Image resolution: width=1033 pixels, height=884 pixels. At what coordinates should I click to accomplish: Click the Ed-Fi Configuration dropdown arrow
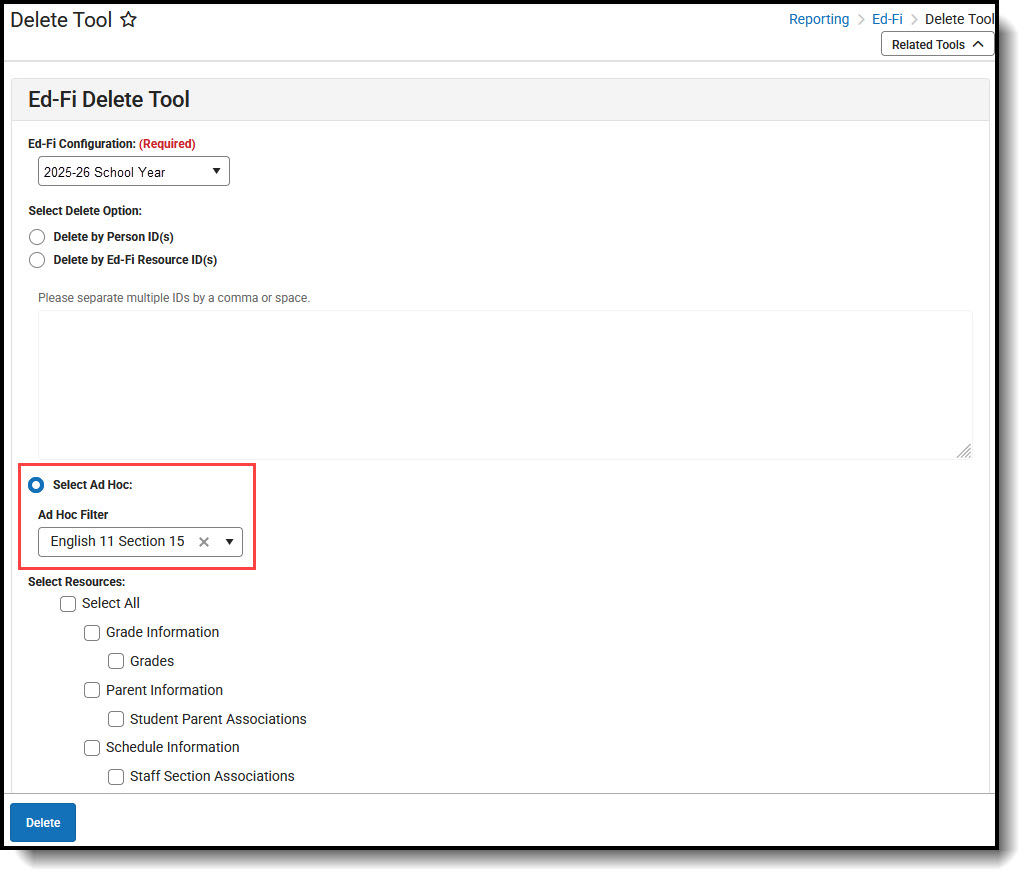(217, 171)
